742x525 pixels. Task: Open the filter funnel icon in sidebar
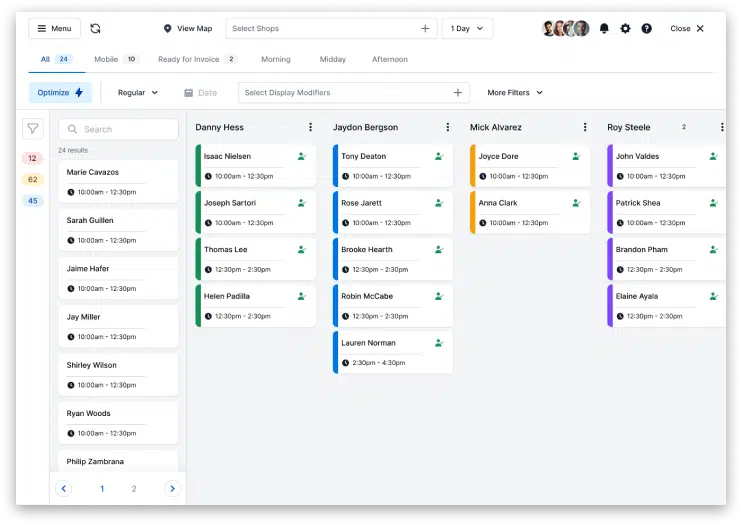[x=33, y=129]
